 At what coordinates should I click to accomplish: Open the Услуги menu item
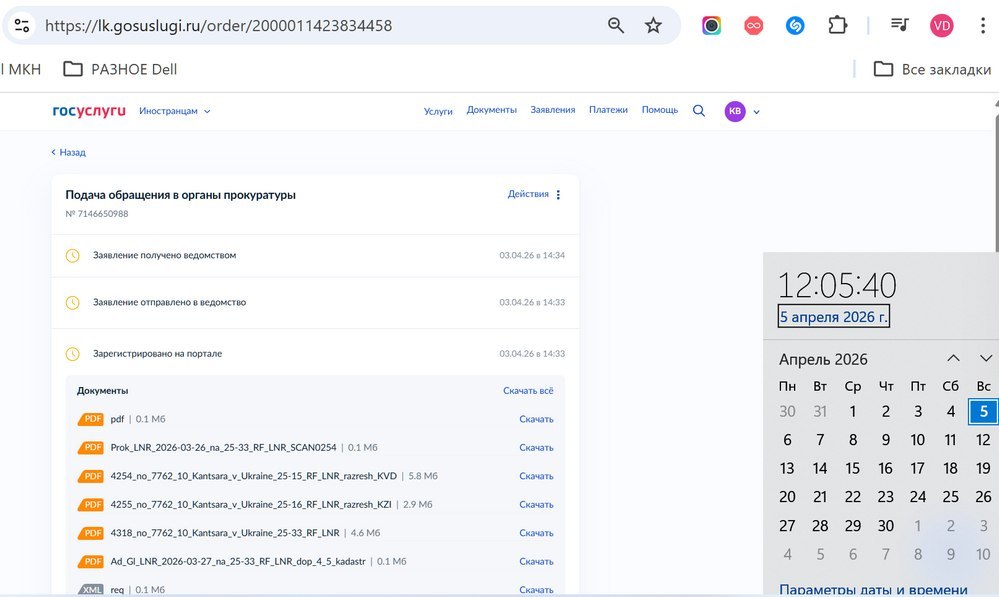click(438, 111)
